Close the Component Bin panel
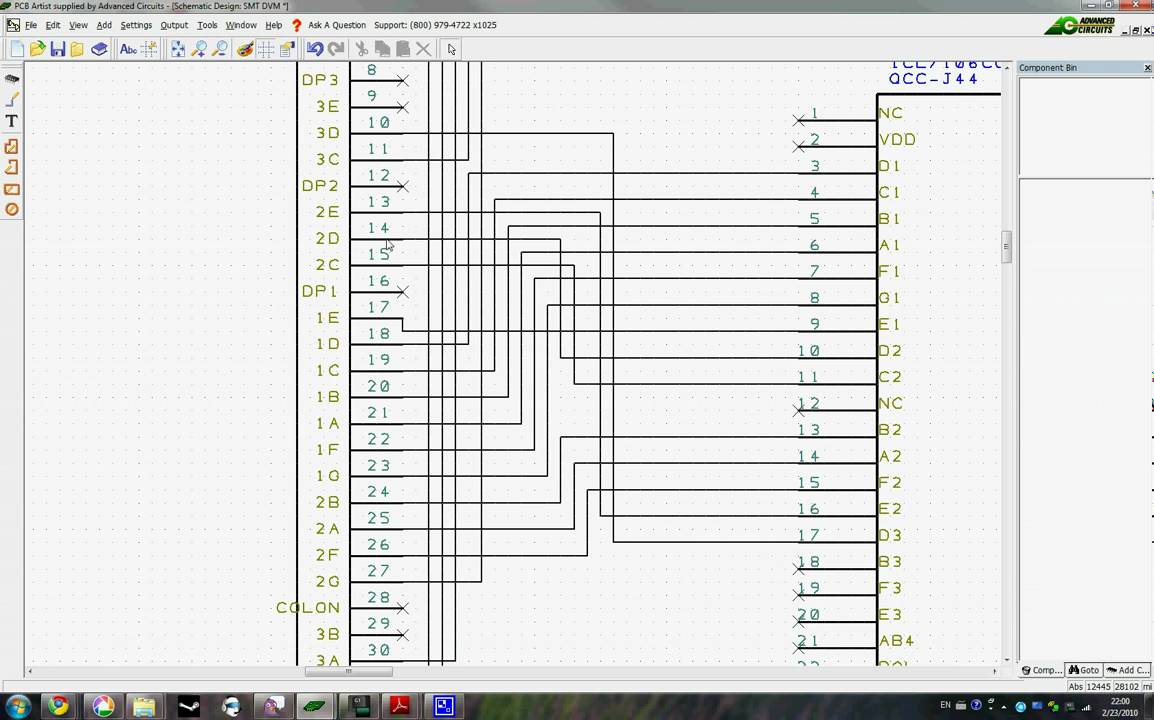Image resolution: width=1154 pixels, height=720 pixels. tap(1147, 68)
